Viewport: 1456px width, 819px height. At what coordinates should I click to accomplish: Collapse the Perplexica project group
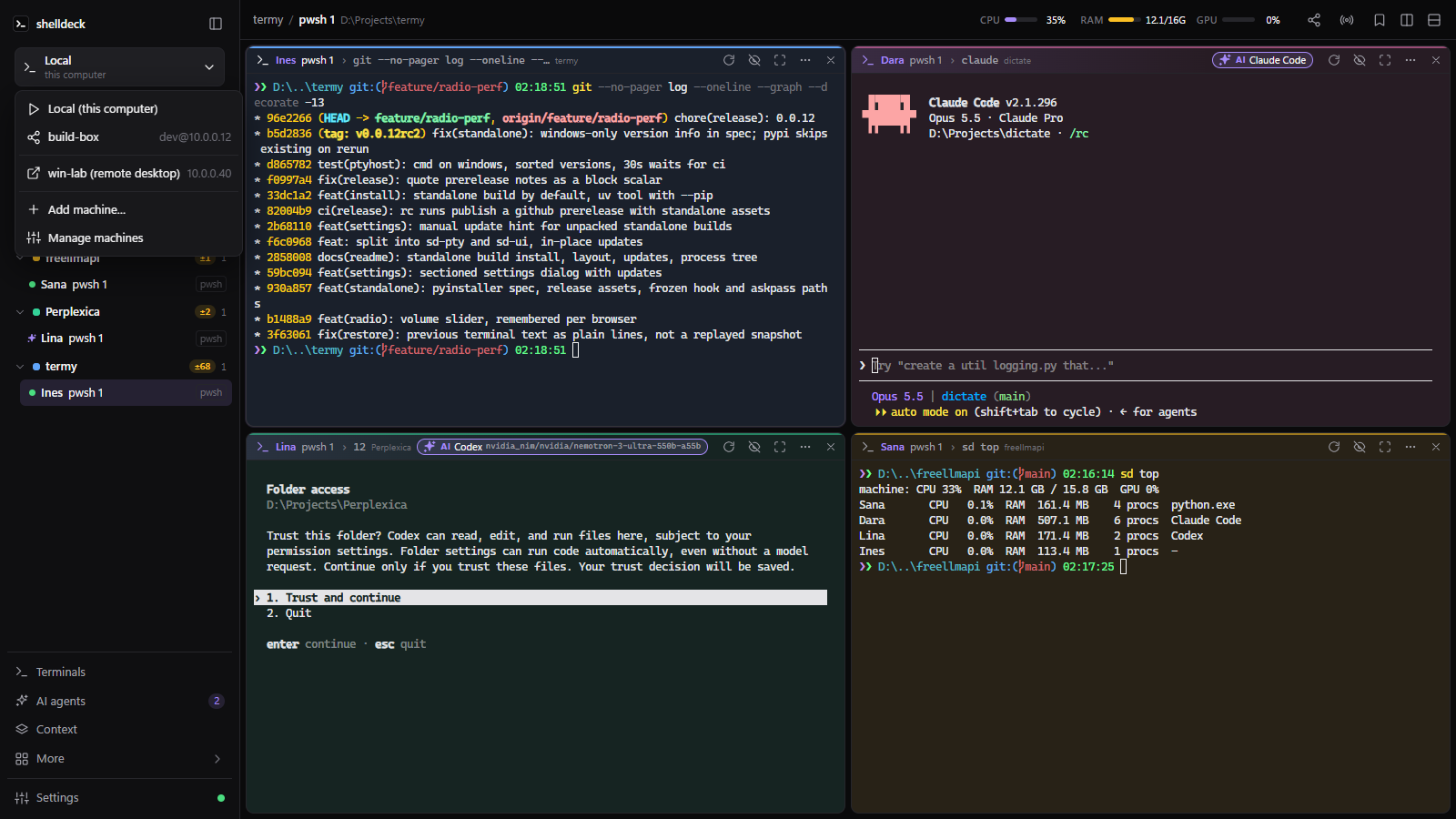click(x=20, y=312)
